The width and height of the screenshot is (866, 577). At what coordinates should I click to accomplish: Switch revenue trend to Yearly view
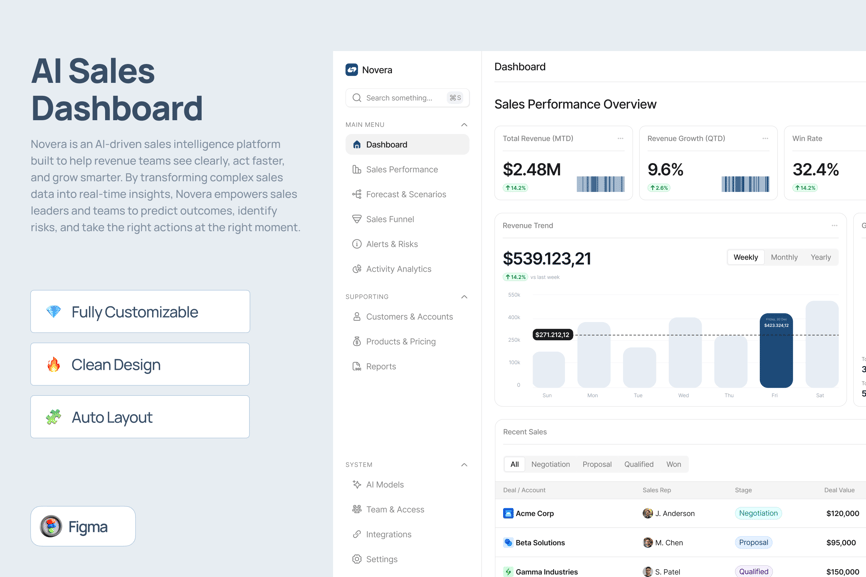pyautogui.click(x=820, y=258)
